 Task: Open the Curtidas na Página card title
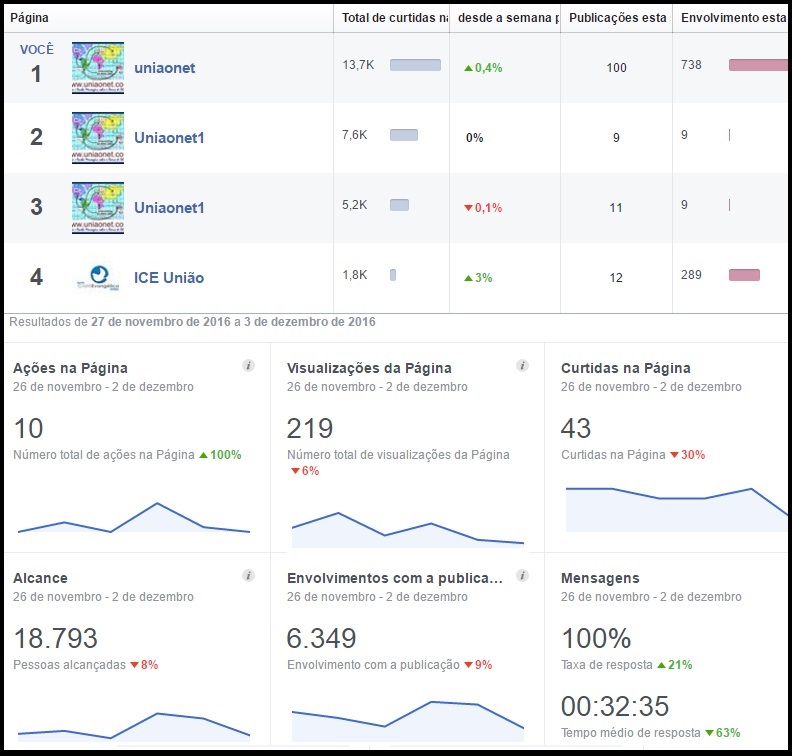click(625, 368)
